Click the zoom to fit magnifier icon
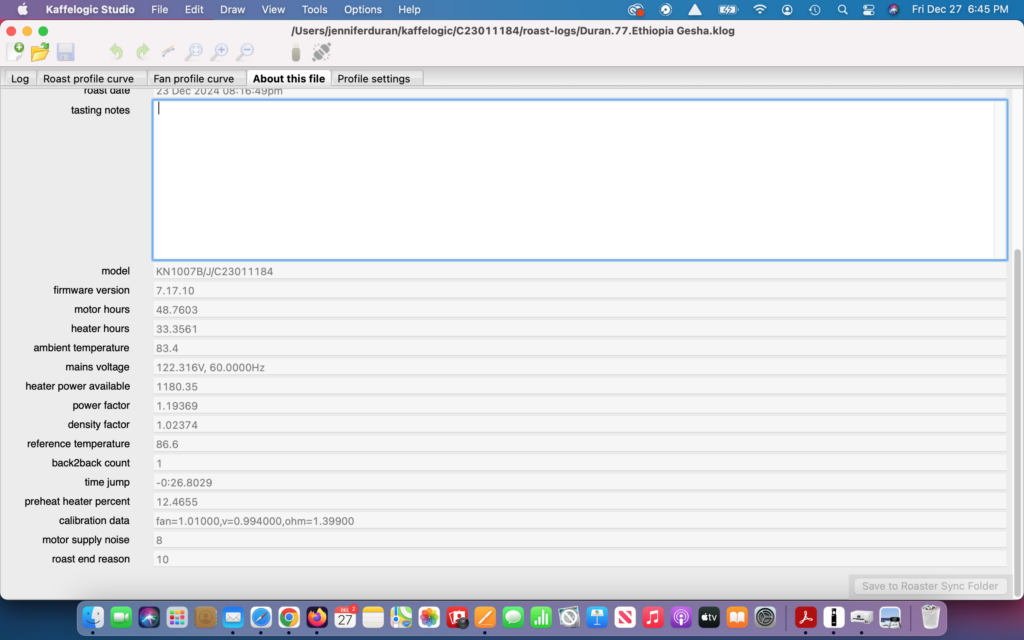Screen dimensions: 1024x640 (x=194, y=52)
